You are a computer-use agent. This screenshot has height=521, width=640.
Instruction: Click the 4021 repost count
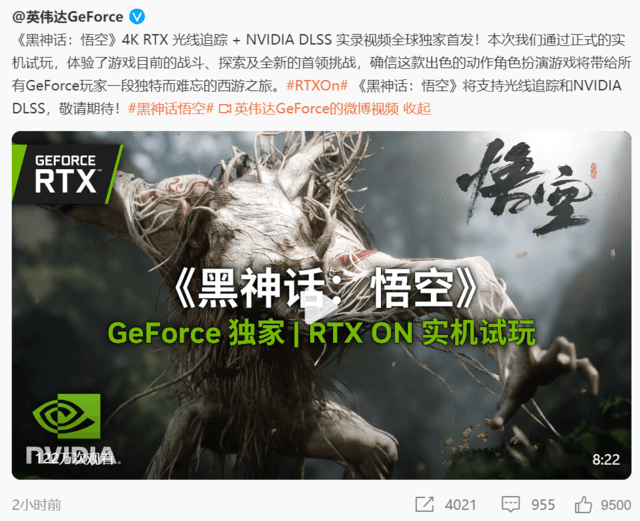point(460,505)
